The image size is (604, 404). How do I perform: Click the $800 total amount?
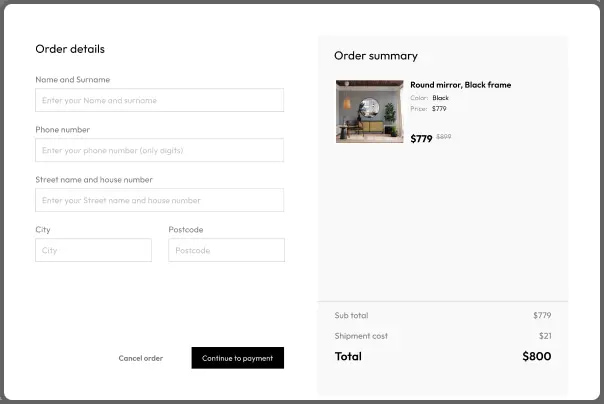537,356
